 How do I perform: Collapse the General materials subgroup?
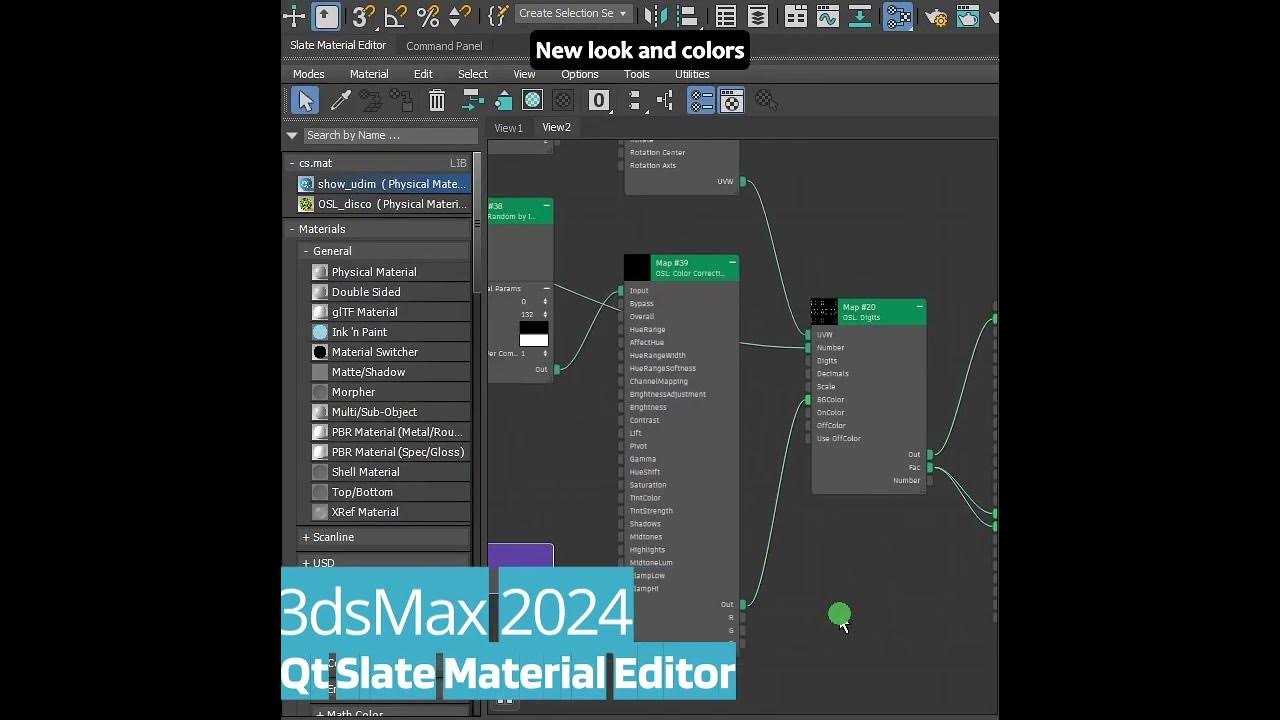[x=305, y=251]
